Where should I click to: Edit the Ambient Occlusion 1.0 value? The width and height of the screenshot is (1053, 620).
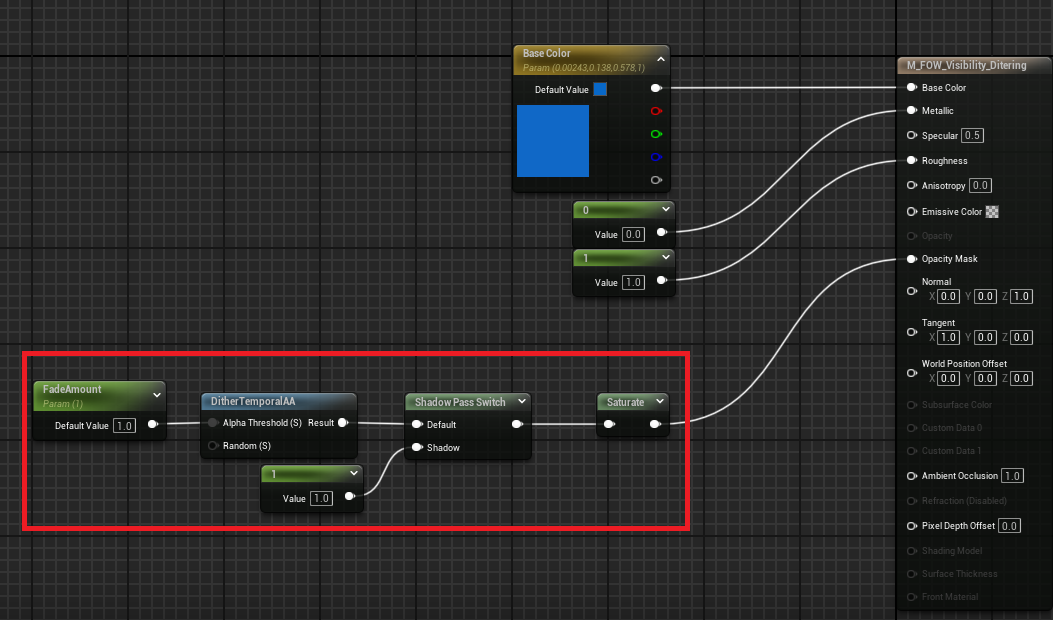pos(1012,476)
